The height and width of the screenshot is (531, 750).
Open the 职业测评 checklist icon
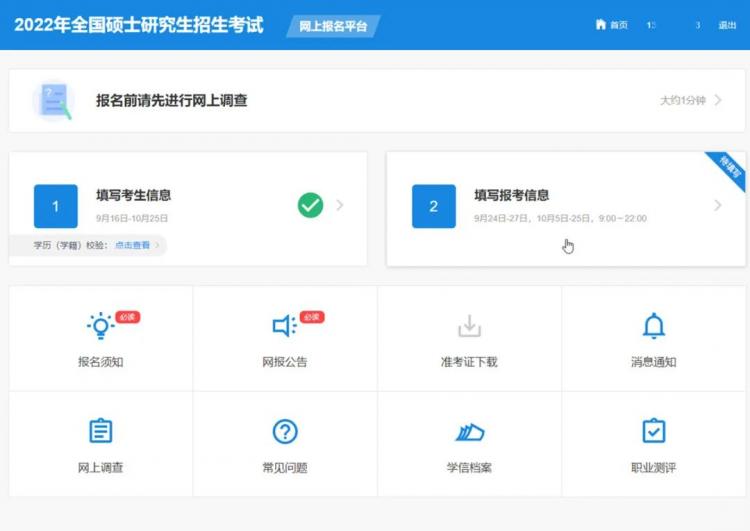654,431
